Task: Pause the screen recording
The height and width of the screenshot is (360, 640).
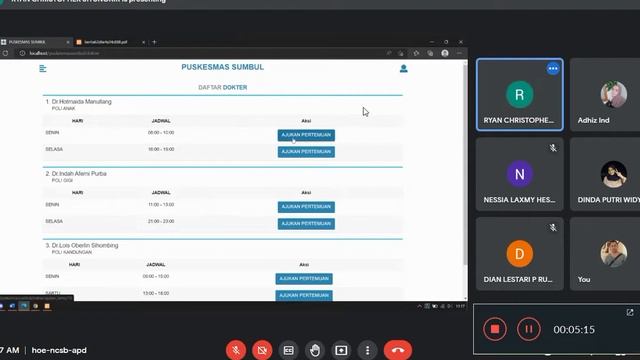Action: [529, 329]
